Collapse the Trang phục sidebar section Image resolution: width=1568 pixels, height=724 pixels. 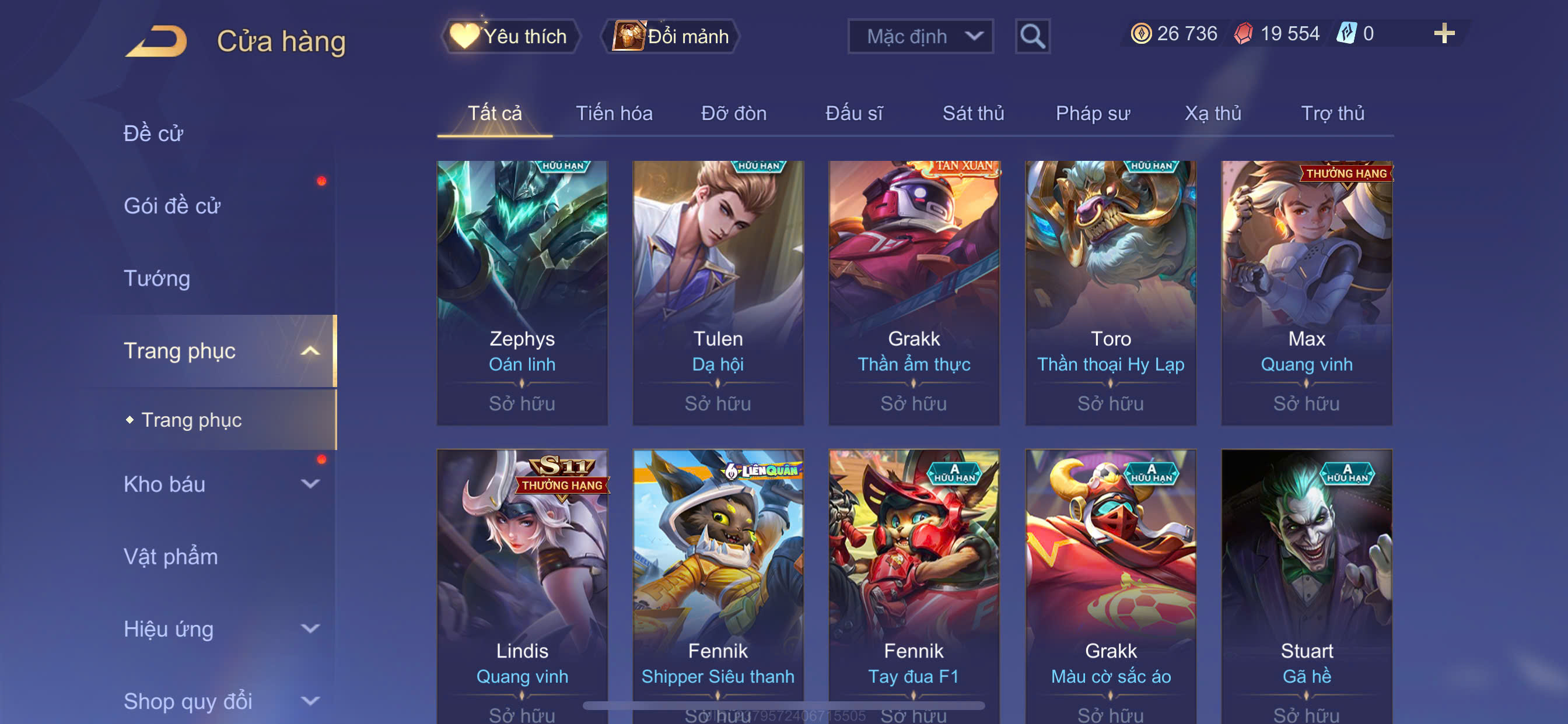tap(310, 351)
